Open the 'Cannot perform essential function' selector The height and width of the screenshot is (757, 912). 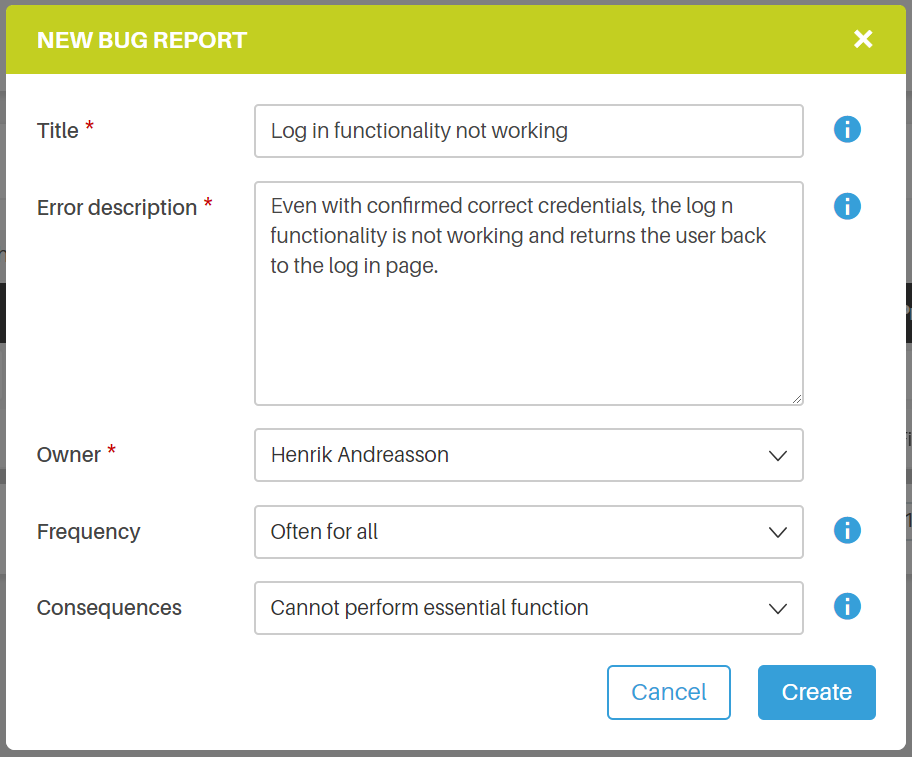[529, 608]
